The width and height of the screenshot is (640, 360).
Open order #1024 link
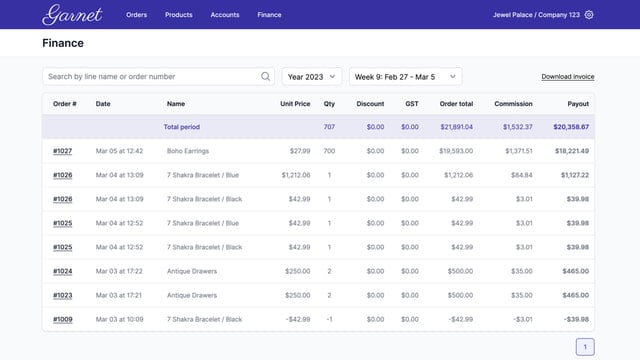tap(62, 271)
